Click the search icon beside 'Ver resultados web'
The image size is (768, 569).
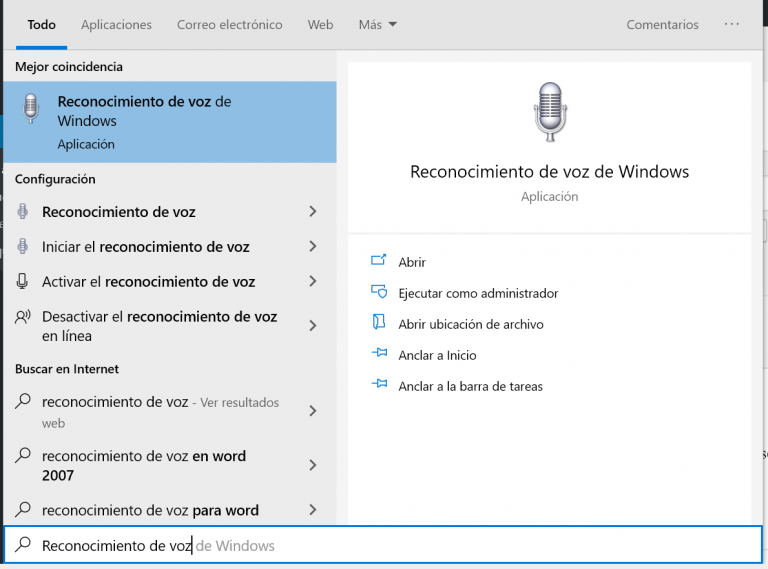coord(23,402)
